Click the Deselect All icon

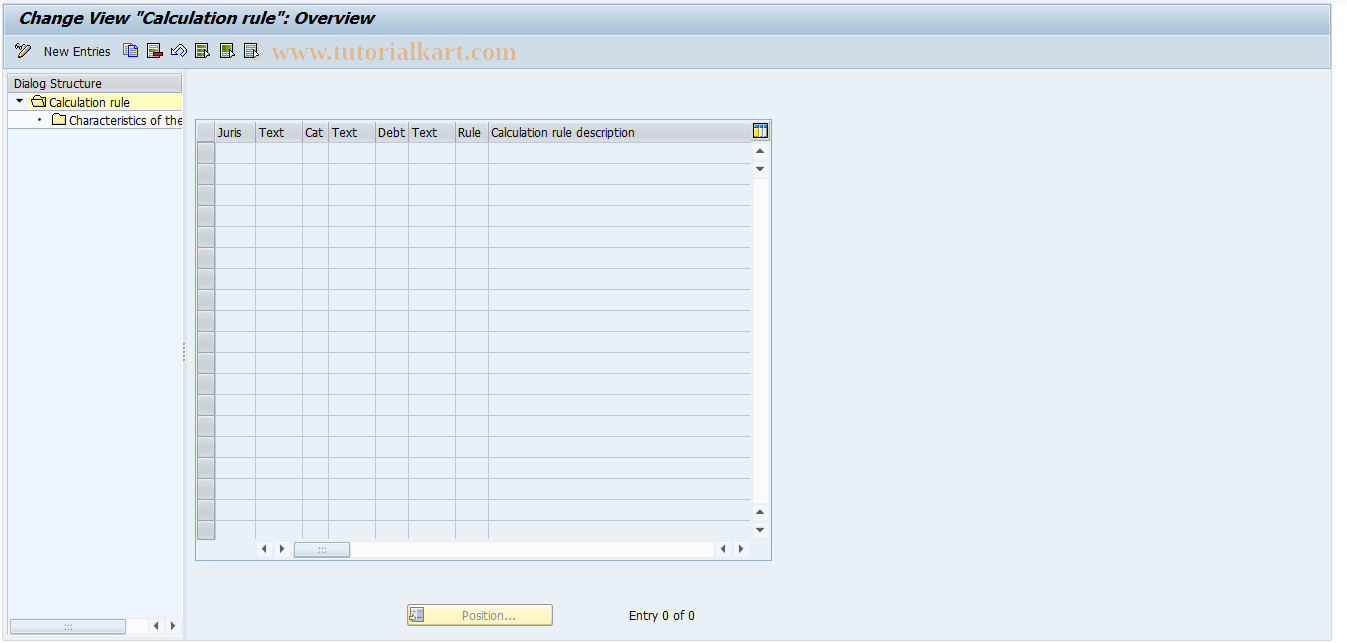[x=251, y=51]
